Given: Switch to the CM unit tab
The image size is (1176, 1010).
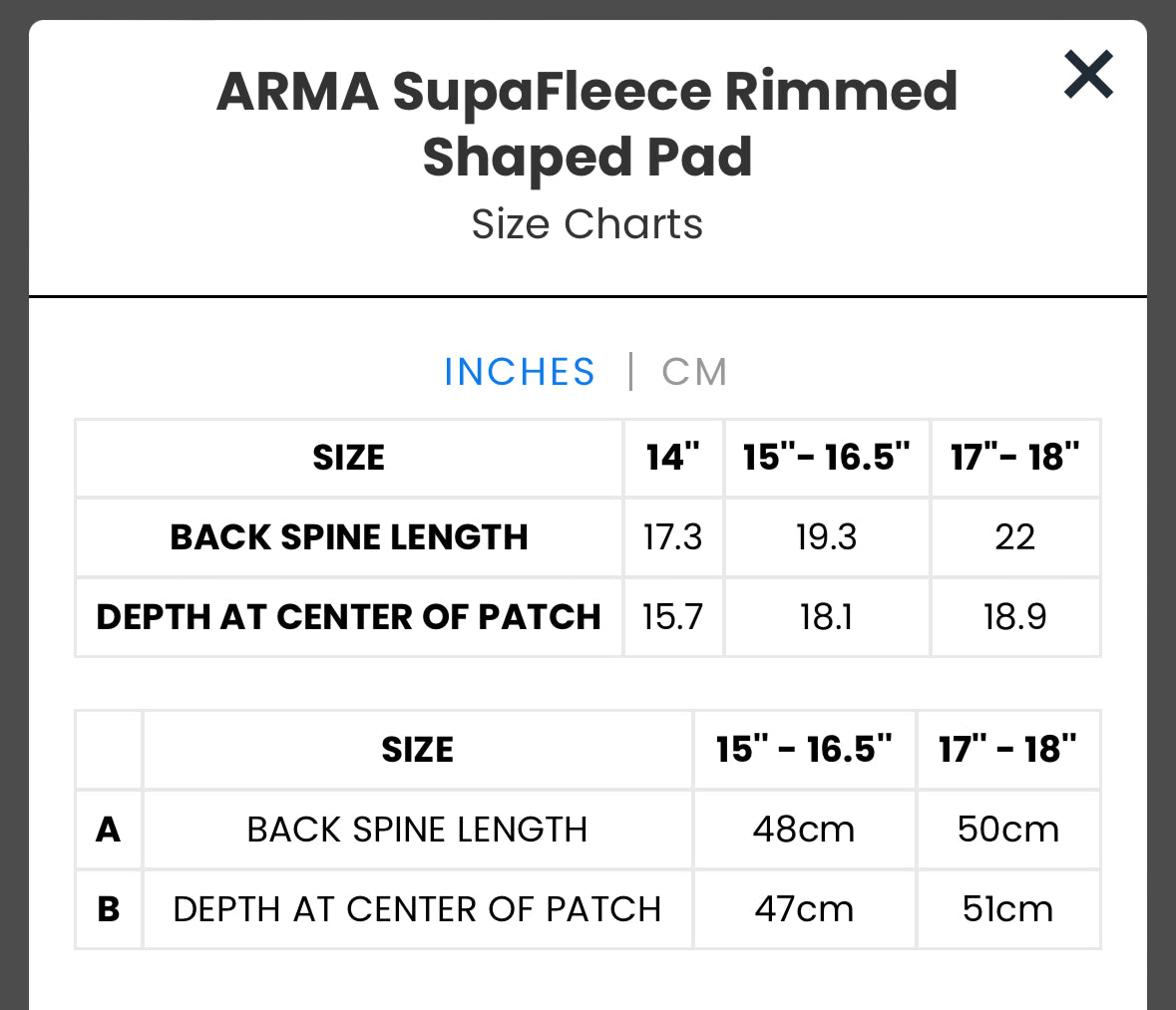Looking at the screenshot, I should click(694, 372).
